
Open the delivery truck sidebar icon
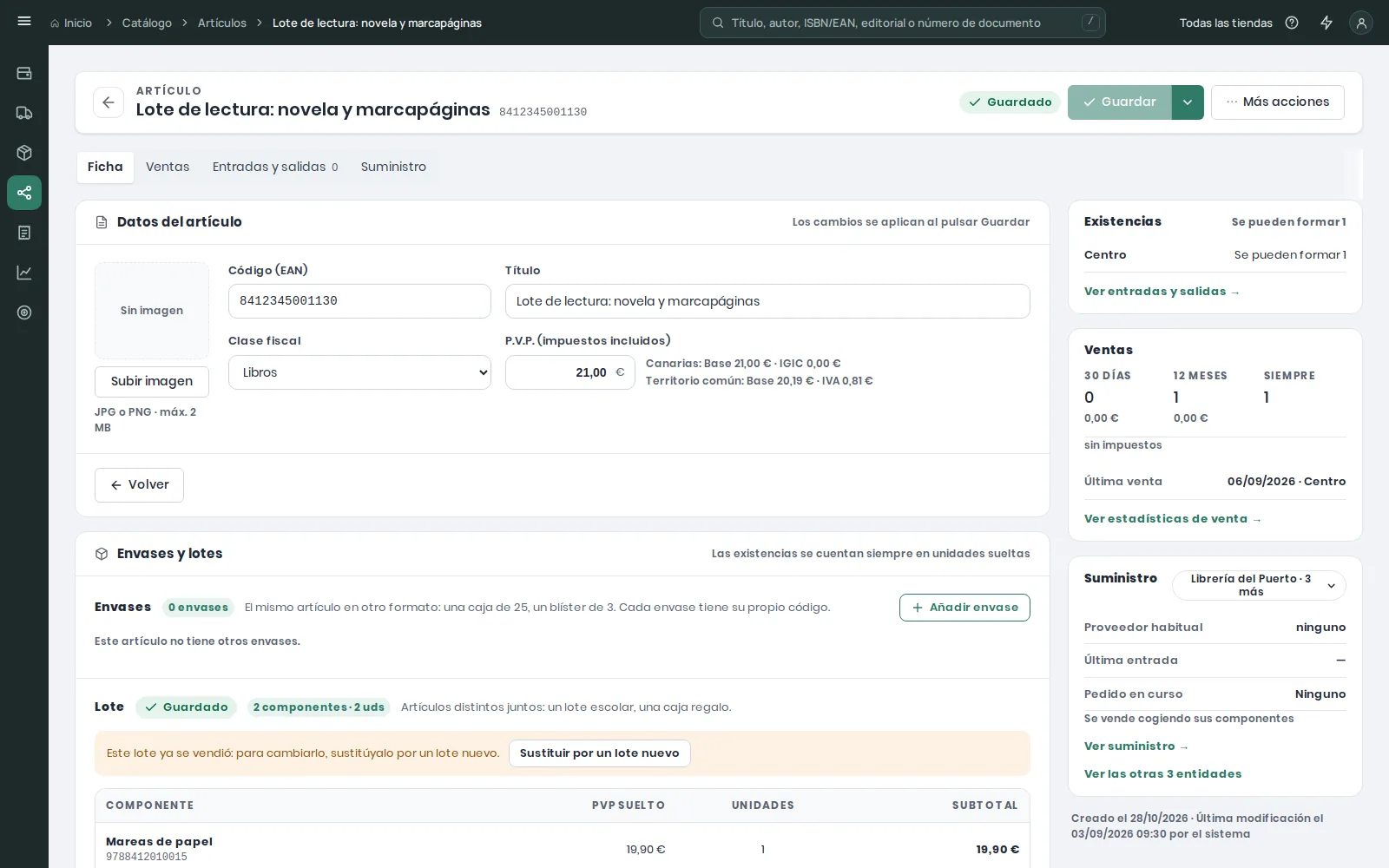coord(24,113)
